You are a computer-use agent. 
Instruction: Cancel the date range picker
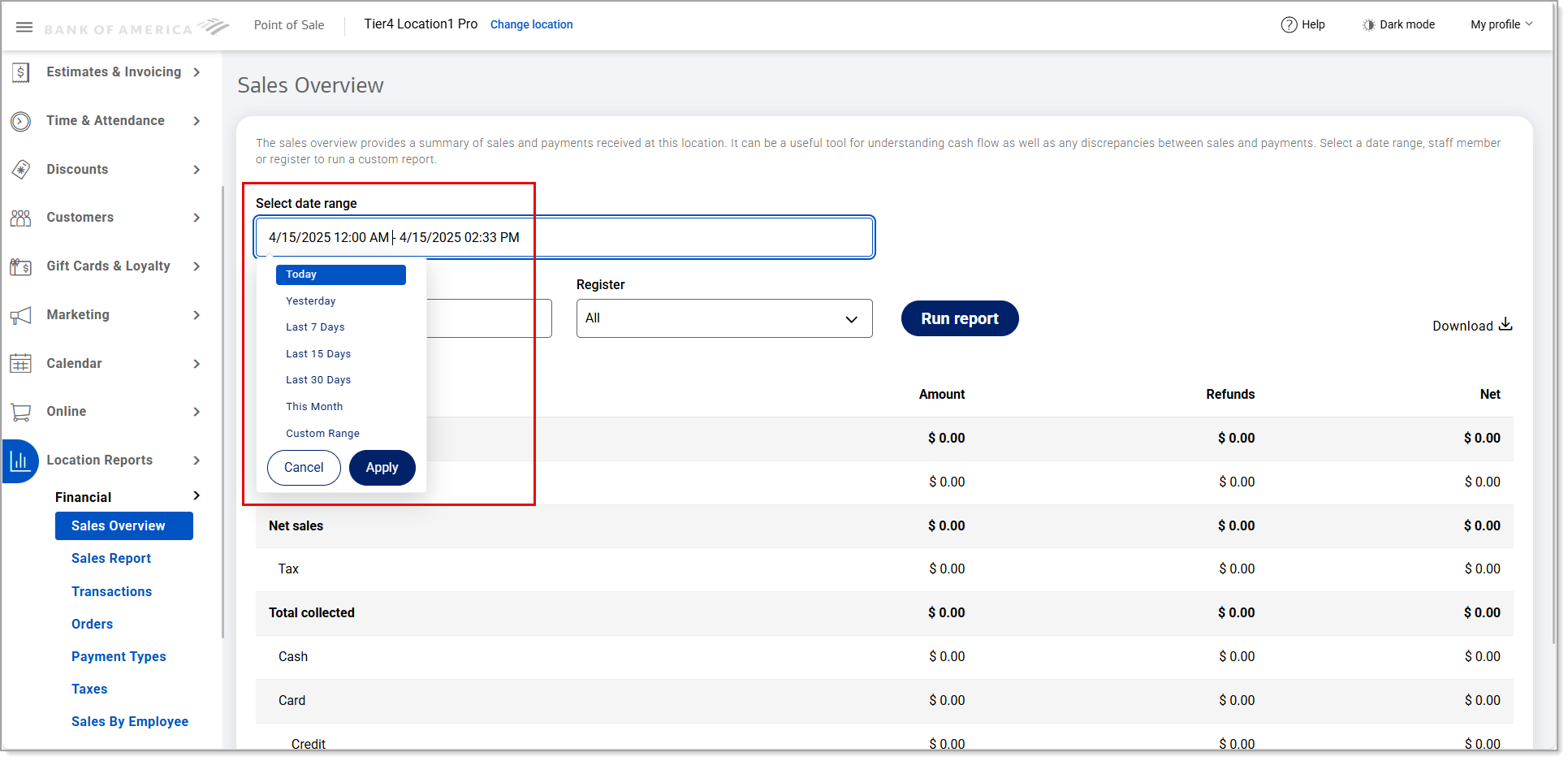304,468
